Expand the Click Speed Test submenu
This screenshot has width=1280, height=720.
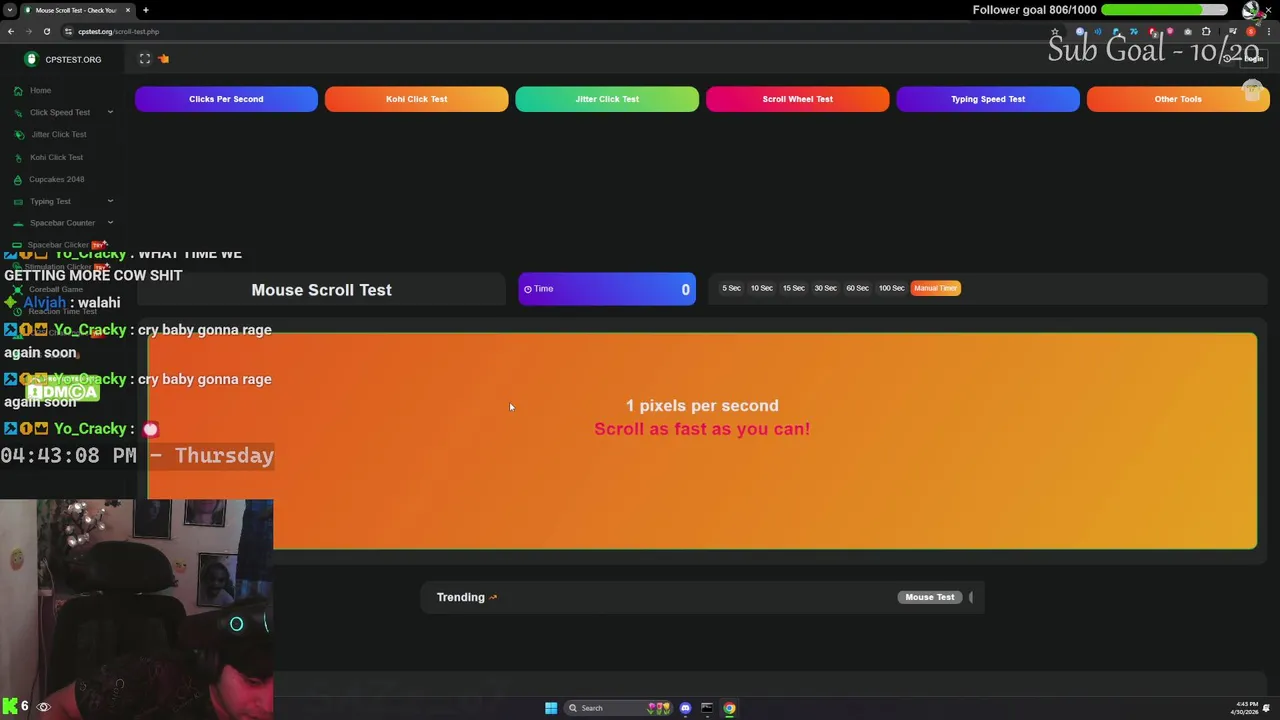[x=110, y=112]
